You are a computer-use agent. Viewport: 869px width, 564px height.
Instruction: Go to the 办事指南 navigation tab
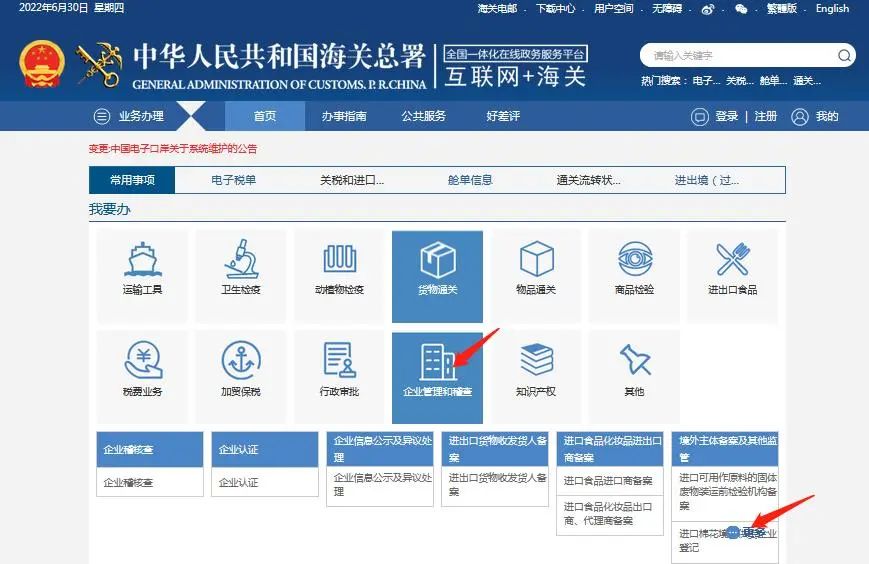344,116
